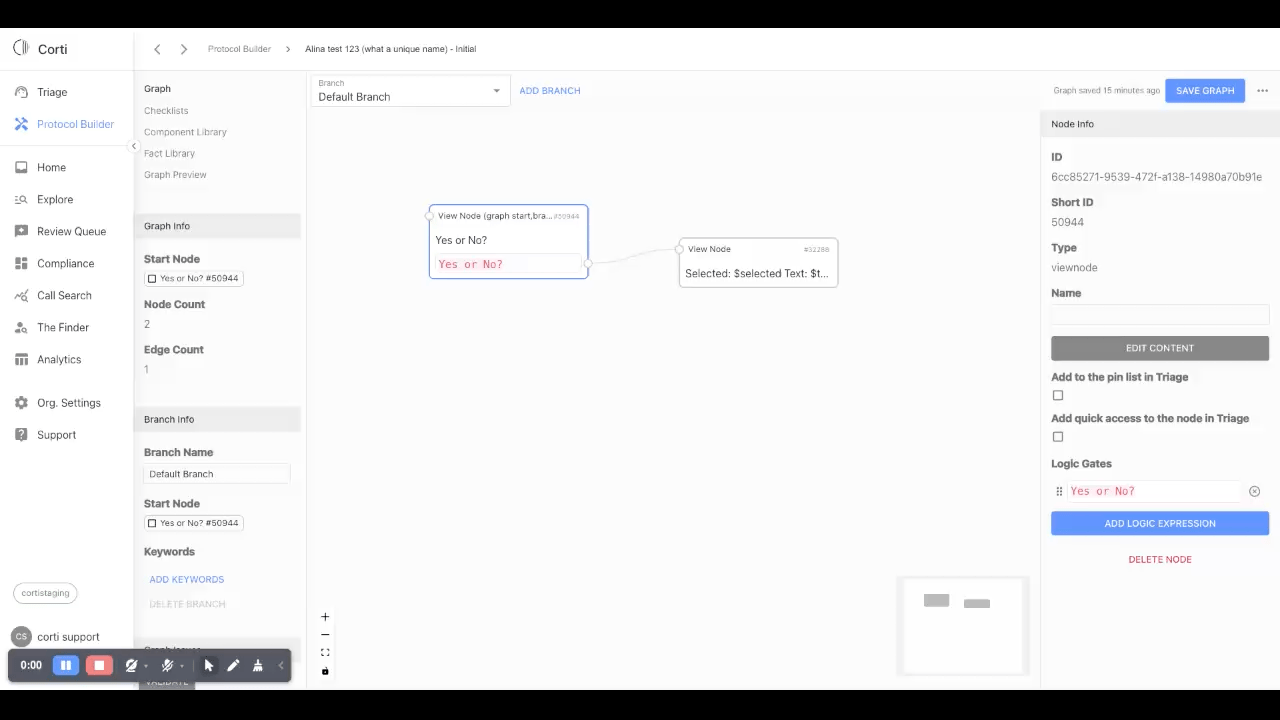This screenshot has width=1280, height=720.
Task: Pause the screen recording
Action: pyautogui.click(x=66, y=665)
